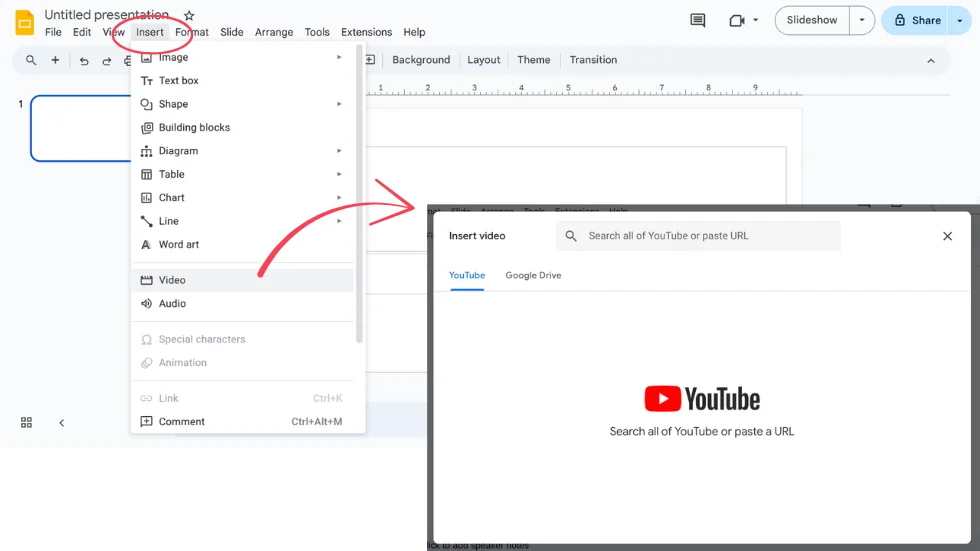Viewport: 980px width, 551px height.
Task: Open the Google Slides home logo
Action: click(24, 22)
